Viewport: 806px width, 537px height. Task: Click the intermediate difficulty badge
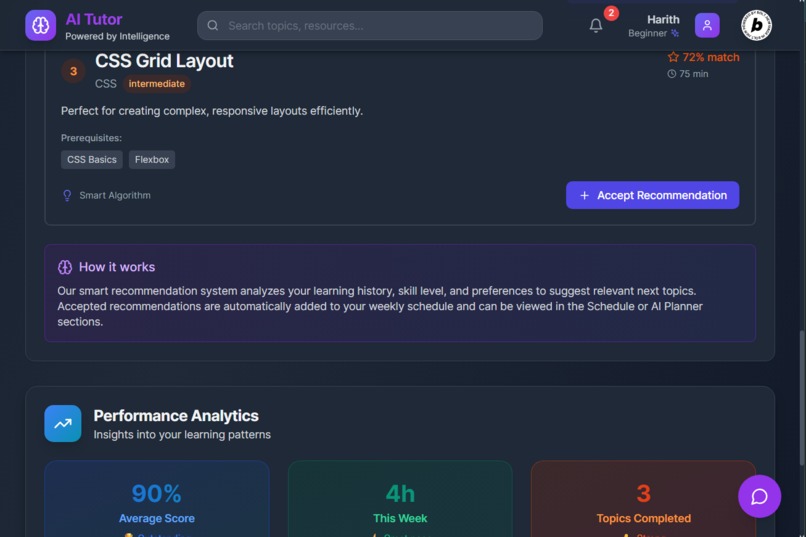tap(156, 84)
